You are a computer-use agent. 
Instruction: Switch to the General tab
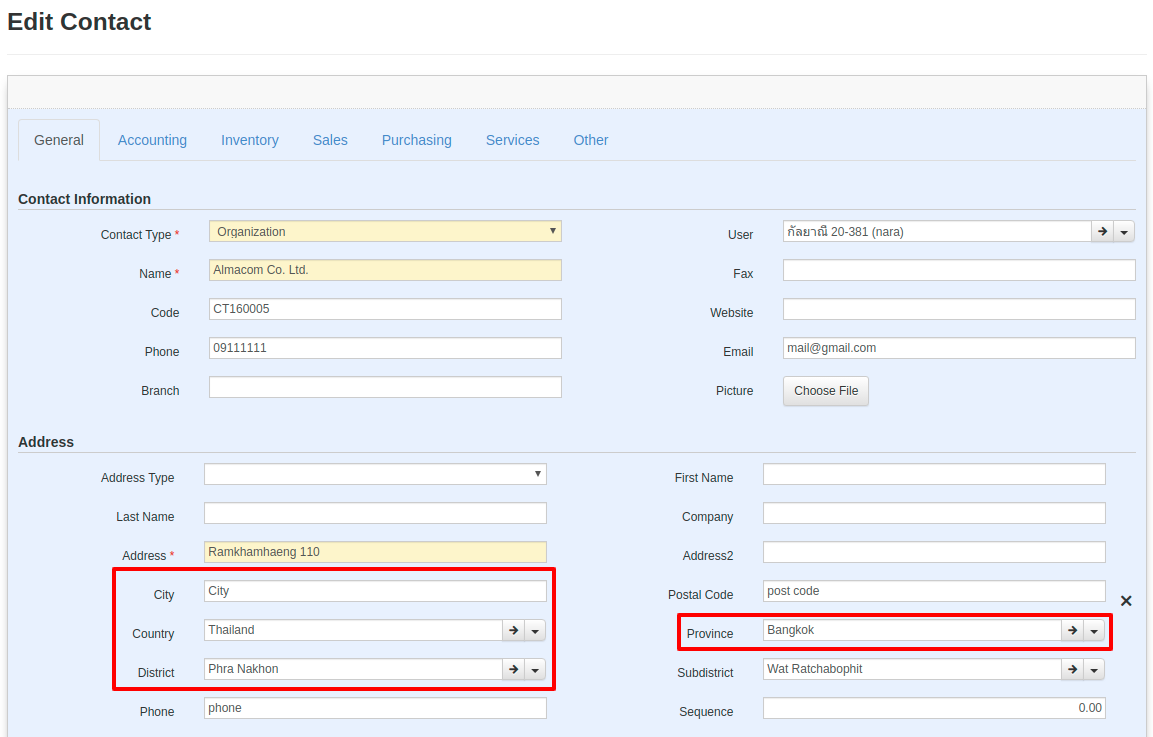(x=59, y=140)
